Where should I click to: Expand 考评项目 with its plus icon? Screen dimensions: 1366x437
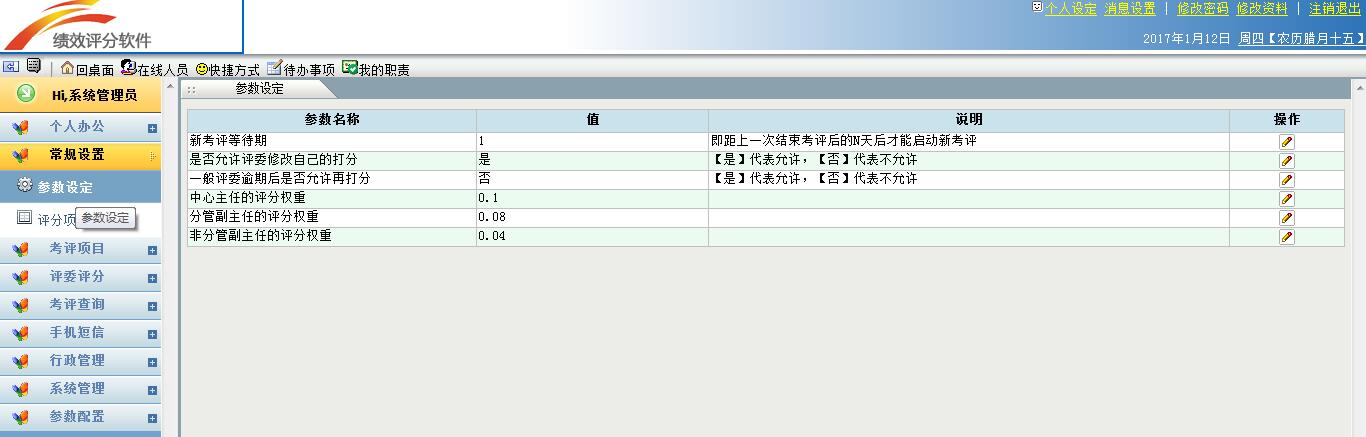click(x=152, y=250)
